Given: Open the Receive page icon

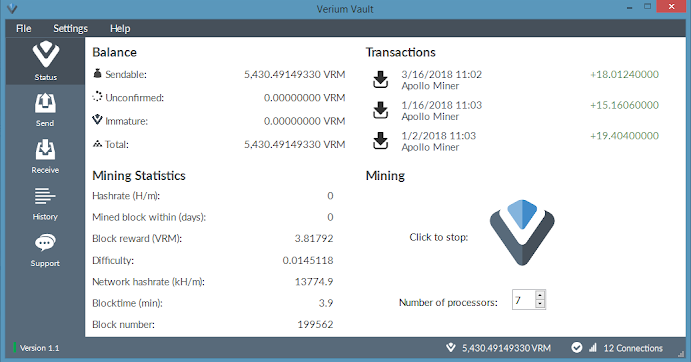Looking at the screenshot, I should [45, 150].
